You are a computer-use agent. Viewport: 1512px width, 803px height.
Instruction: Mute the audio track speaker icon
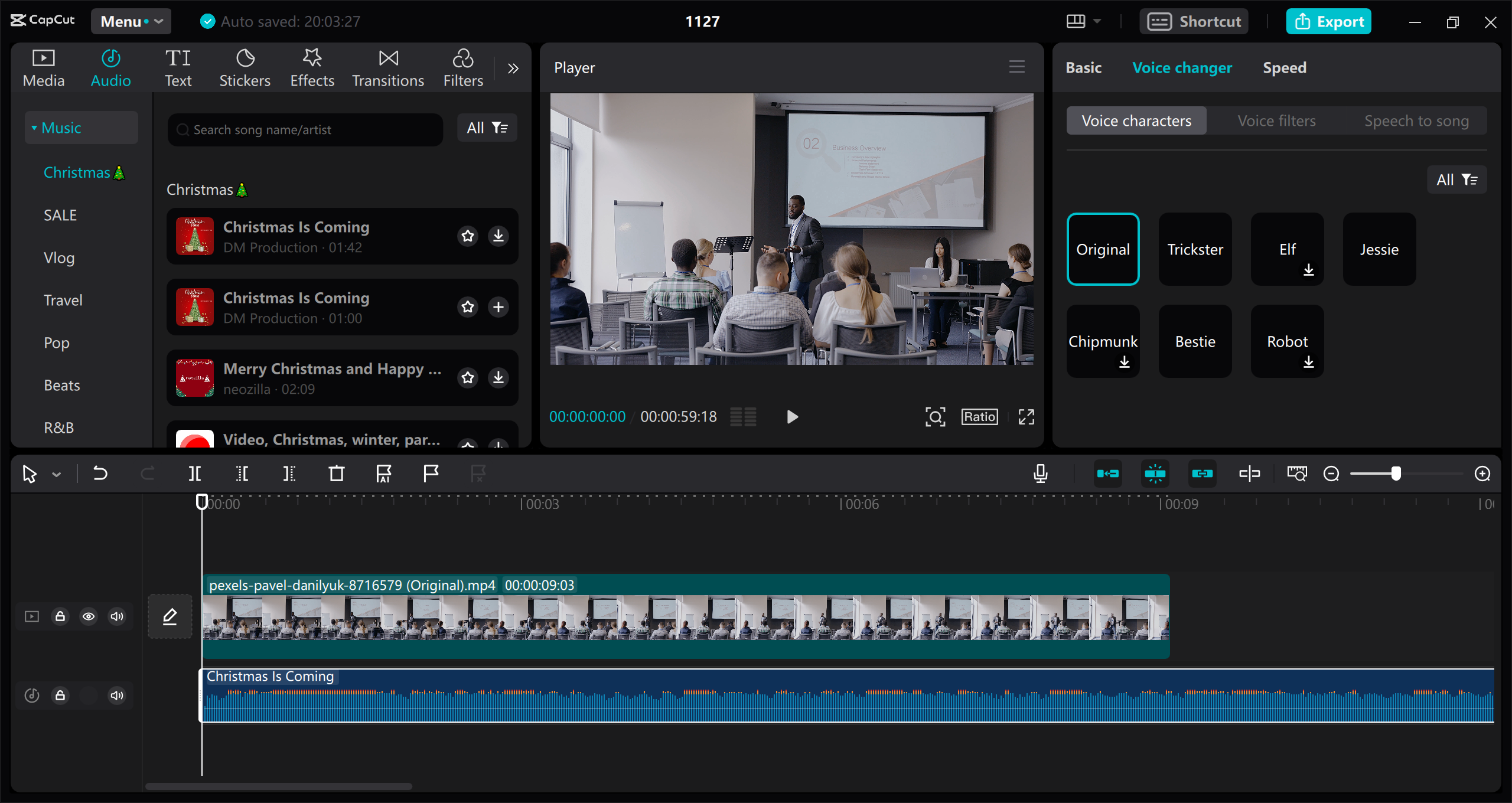[117, 696]
